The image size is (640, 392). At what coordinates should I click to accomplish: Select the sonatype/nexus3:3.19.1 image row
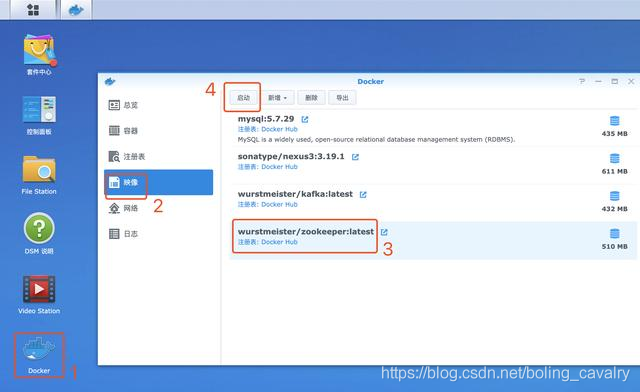433,165
